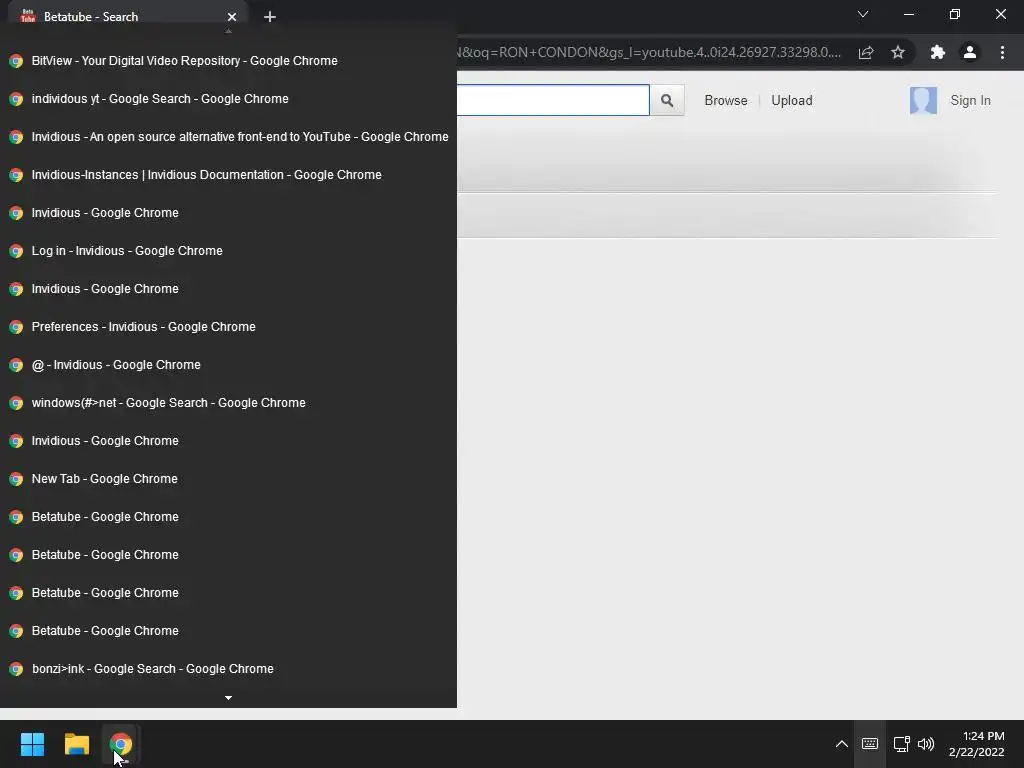
Task: Select 'Preferences - Invidious' window entry
Action: (228, 327)
